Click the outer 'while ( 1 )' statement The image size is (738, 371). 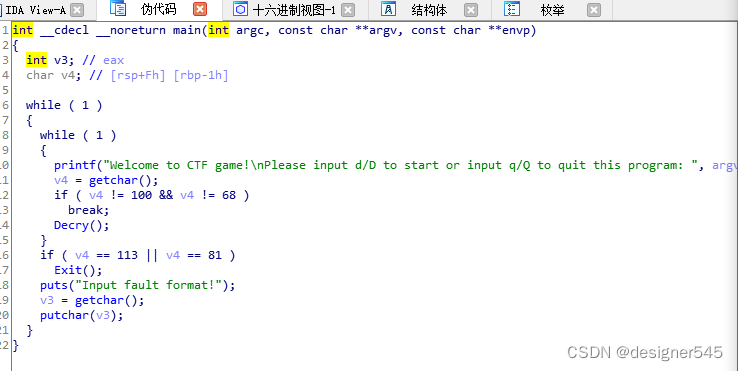pos(64,105)
